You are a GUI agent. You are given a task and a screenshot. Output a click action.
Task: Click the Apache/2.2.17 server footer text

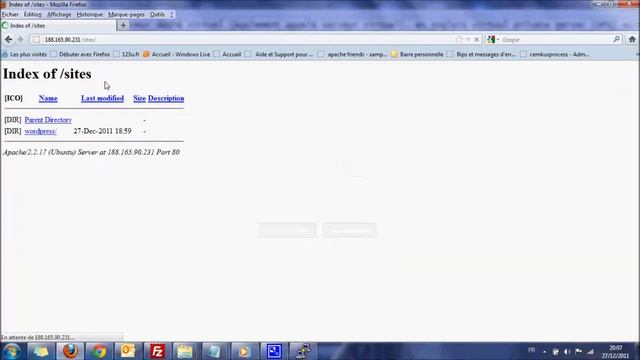[x=91, y=152]
